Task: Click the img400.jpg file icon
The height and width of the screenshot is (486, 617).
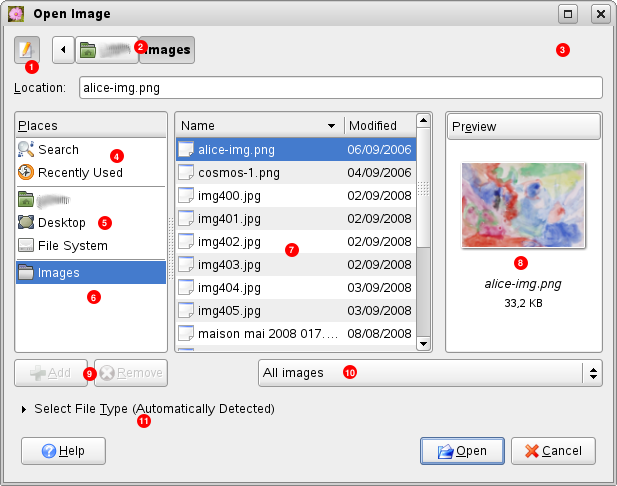Action: point(186,196)
